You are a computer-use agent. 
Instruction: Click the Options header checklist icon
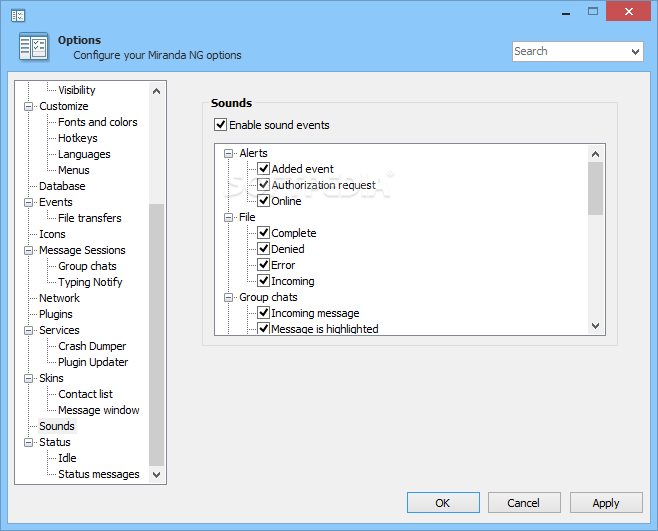(34, 47)
